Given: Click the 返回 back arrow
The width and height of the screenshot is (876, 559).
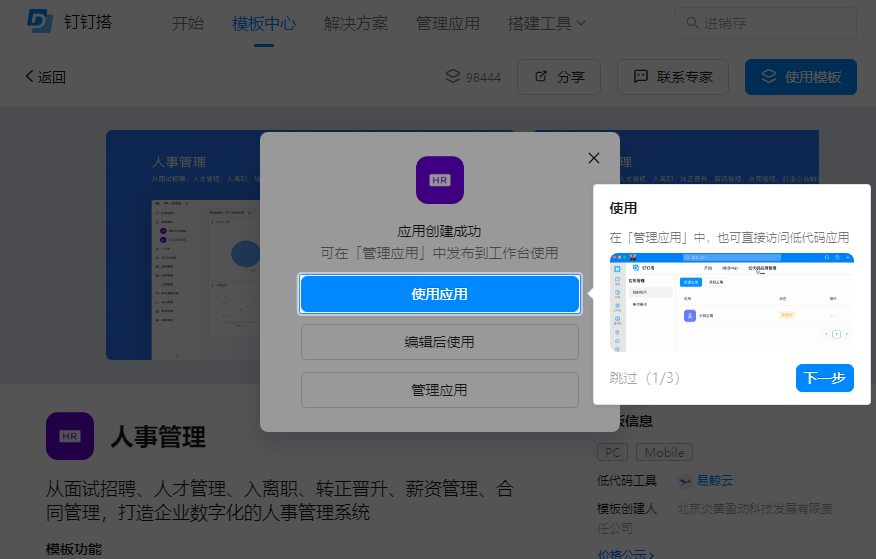Looking at the screenshot, I should 30,77.
